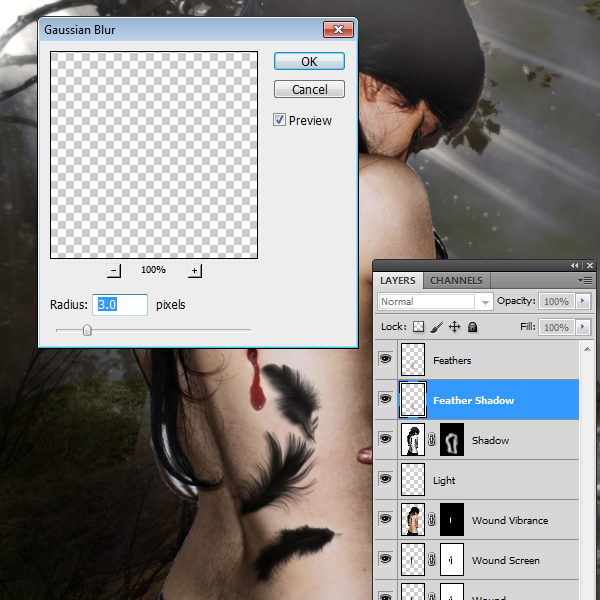Hide the Shadow layer
The width and height of the screenshot is (600, 600).
pos(386,439)
